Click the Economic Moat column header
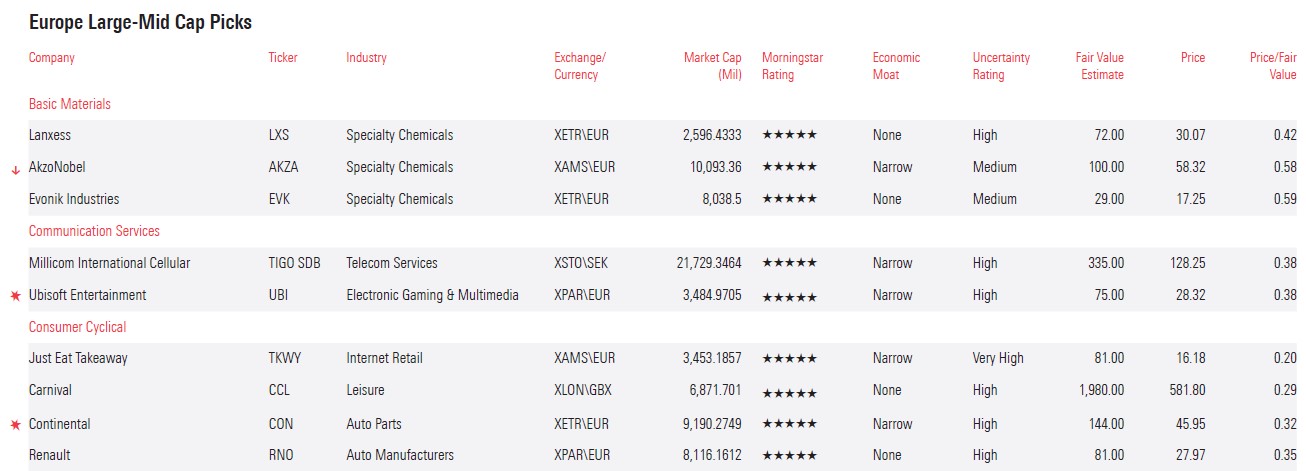1306x471 pixels. [x=895, y=66]
